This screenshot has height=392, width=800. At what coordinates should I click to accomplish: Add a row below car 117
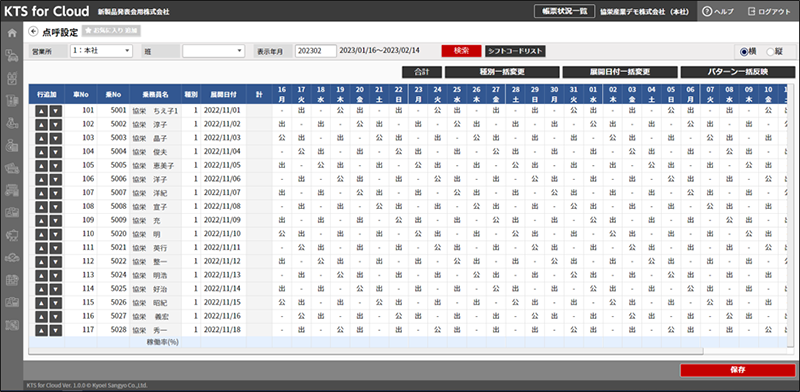point(55,330)
